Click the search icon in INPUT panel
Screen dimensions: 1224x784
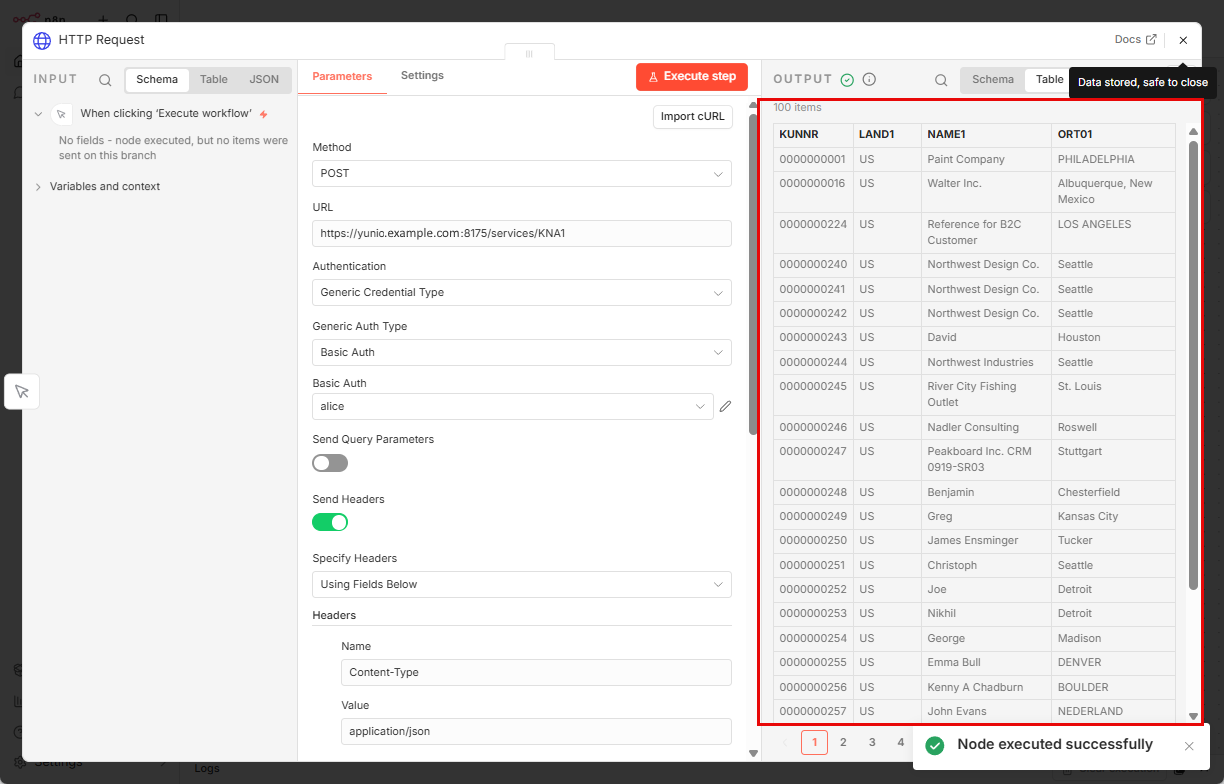pos(105,80)
